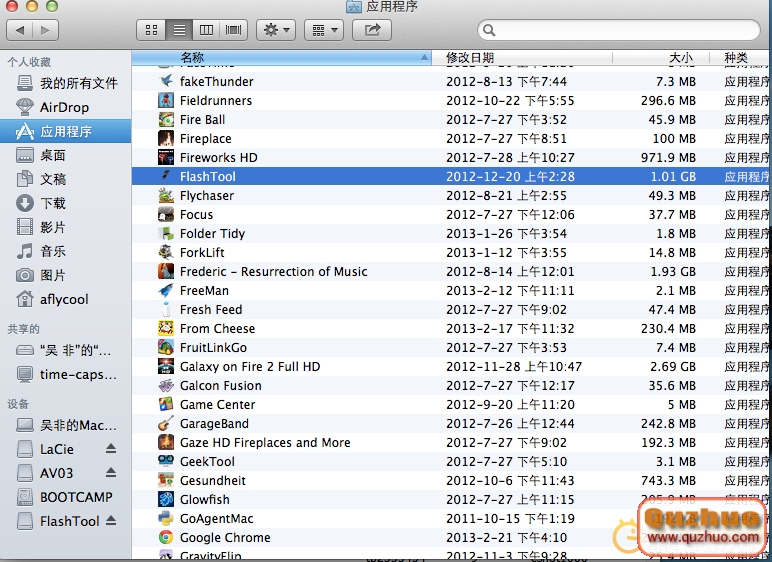The height and width of the screenshot is (562, 772).
Task: Click the Finder search field
Action: coord(619,31)
